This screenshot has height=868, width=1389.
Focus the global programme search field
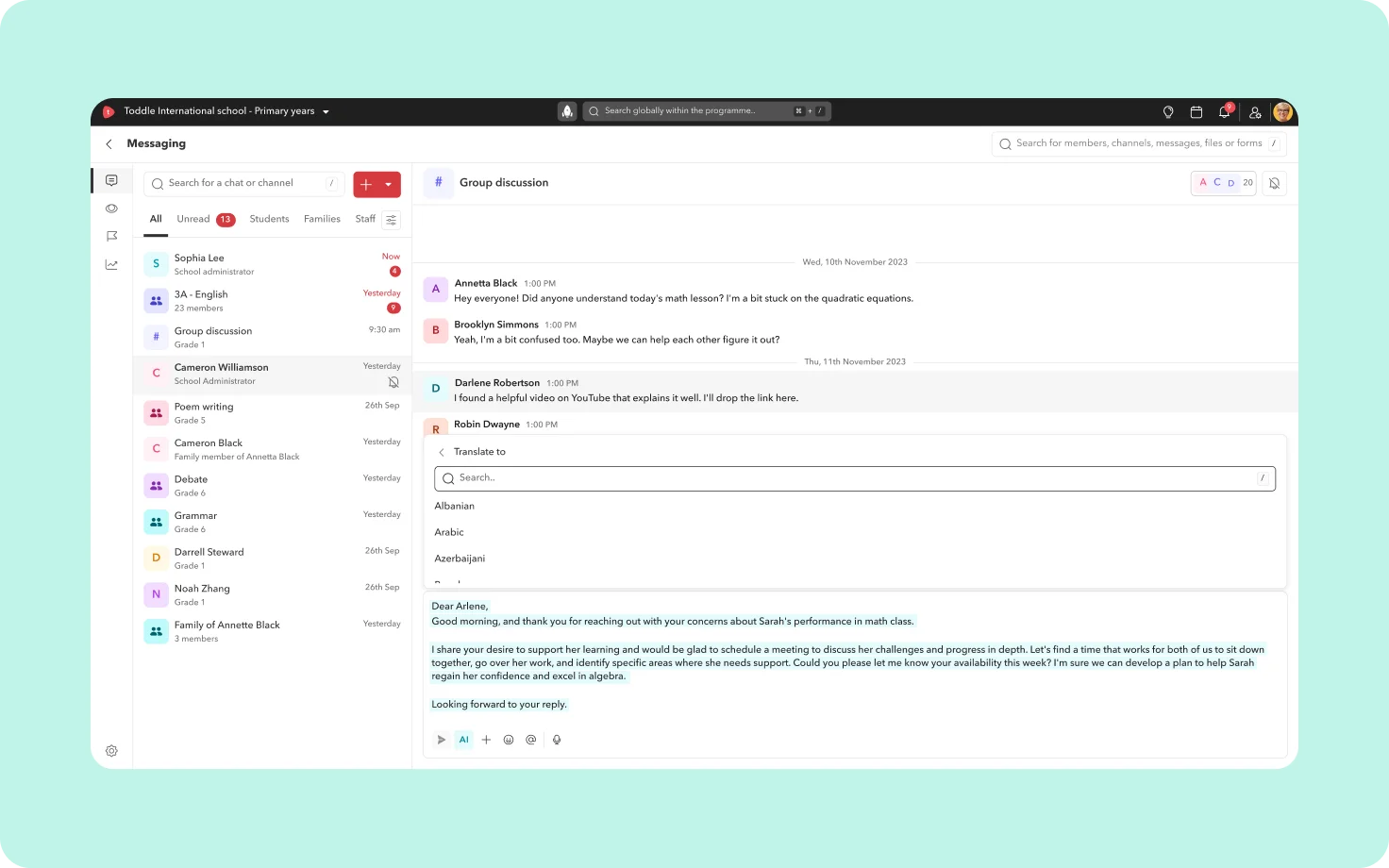click(x=707, y=111)
